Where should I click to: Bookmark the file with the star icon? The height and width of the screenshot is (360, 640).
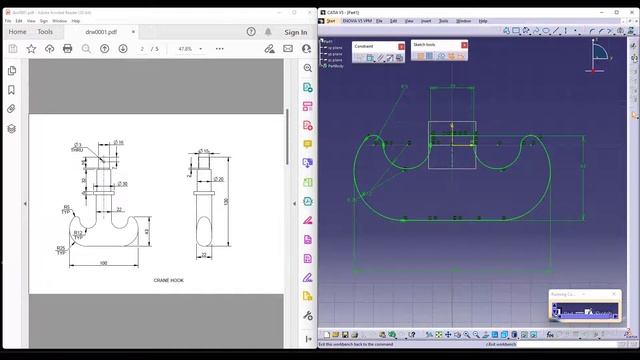tap(31, 49)
